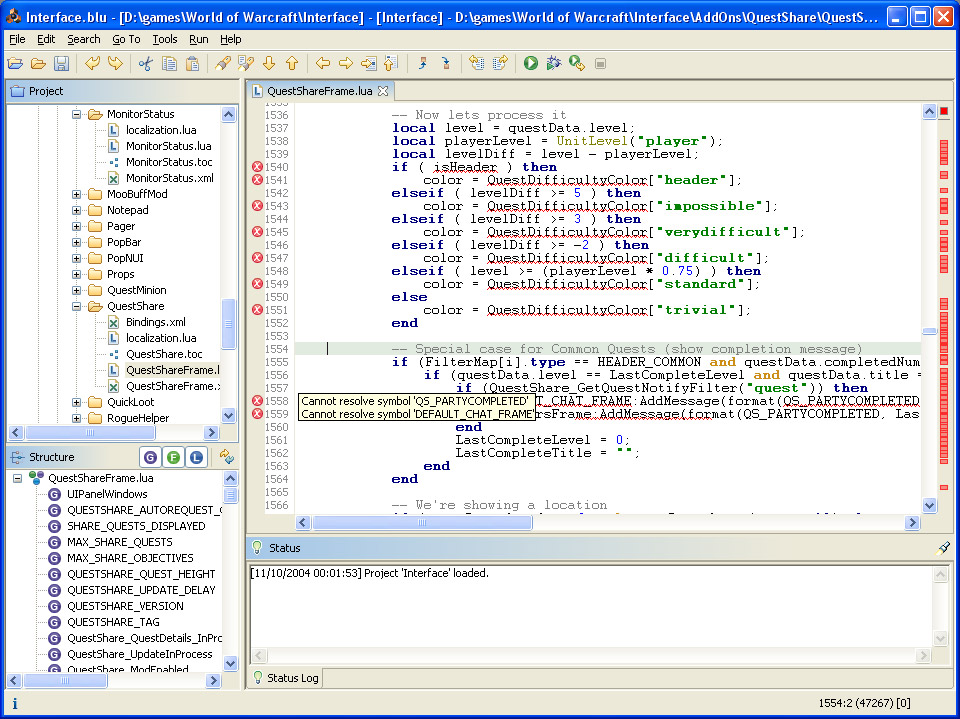The image size is (960, 719).
Task: Click the Paste clipboard toolbar icon
Action: [x=192, y=64]
